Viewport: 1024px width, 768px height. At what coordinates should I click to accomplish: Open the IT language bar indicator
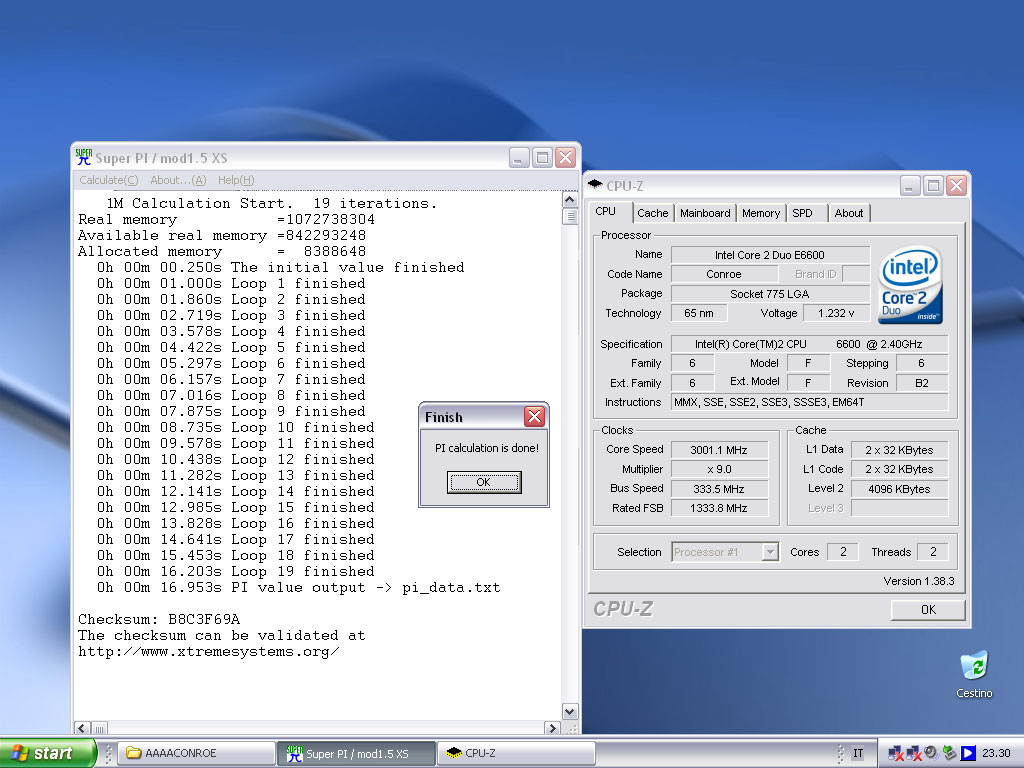[x=858, y=753]
